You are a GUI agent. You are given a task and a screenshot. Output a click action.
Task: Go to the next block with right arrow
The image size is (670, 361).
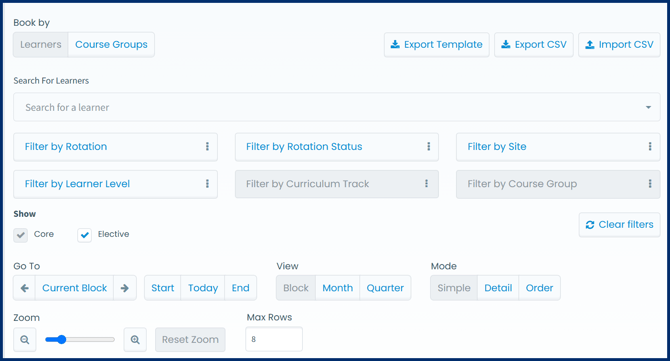(x=125, y=288)
